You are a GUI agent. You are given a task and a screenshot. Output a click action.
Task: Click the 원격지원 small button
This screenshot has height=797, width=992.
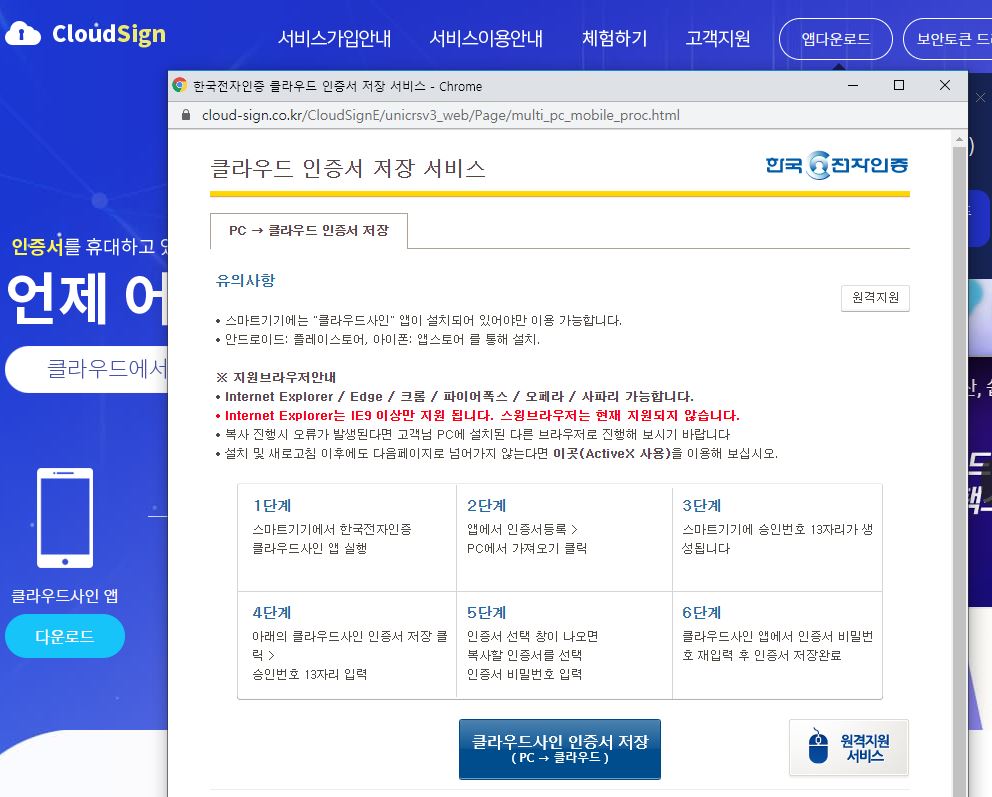pos(875,298)
